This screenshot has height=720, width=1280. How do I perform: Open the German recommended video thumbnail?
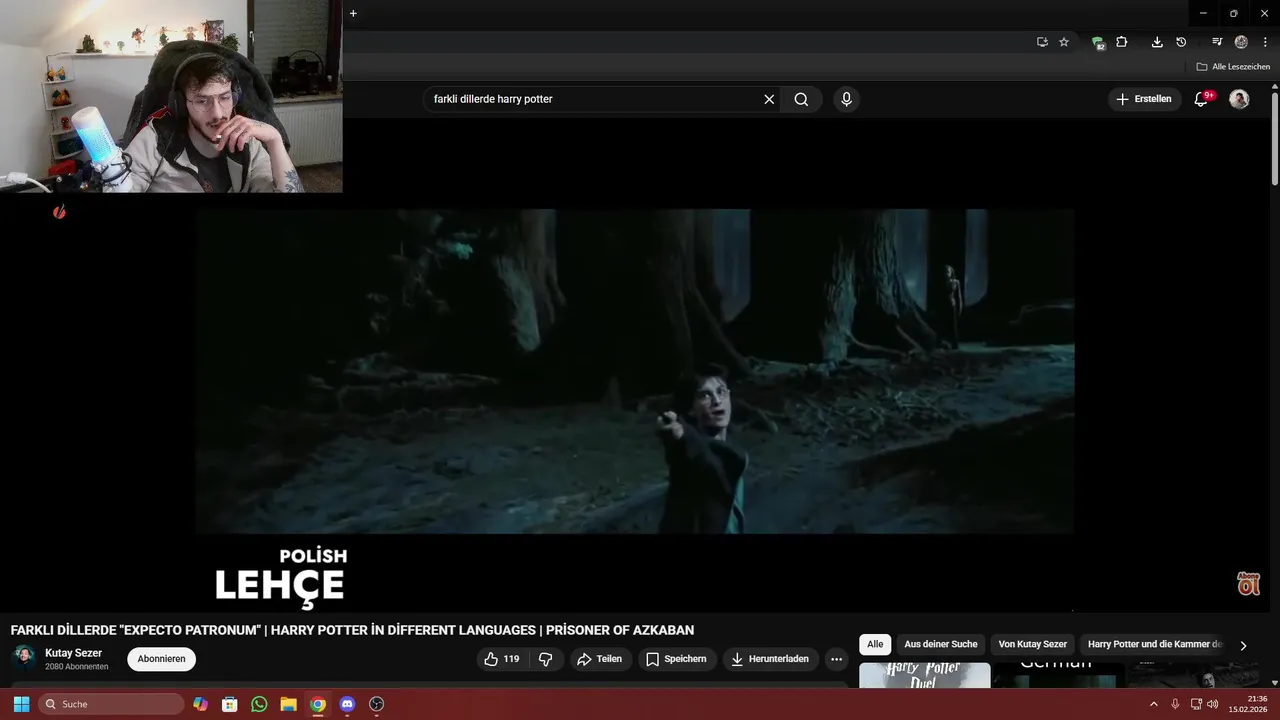1058,675
